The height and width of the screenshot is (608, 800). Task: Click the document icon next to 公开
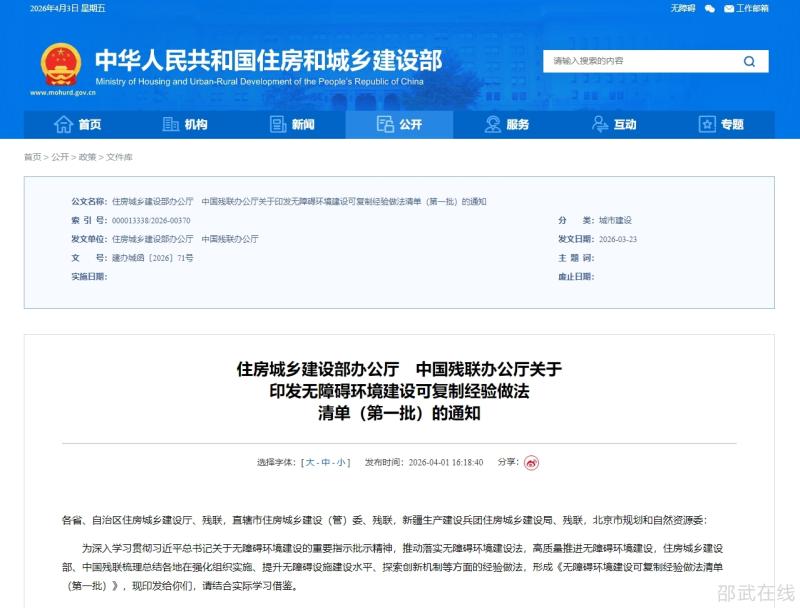pyautogui.click(x=385, y=124)
